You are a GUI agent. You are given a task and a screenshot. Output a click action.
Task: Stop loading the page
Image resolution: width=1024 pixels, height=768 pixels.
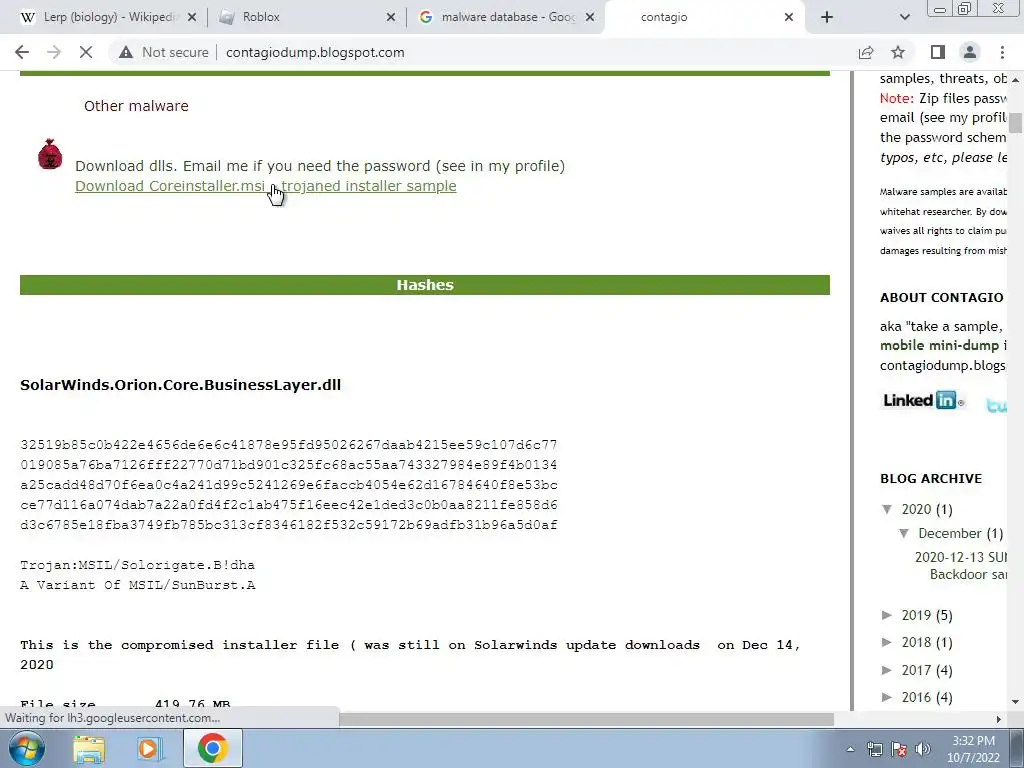click(86, 52)
